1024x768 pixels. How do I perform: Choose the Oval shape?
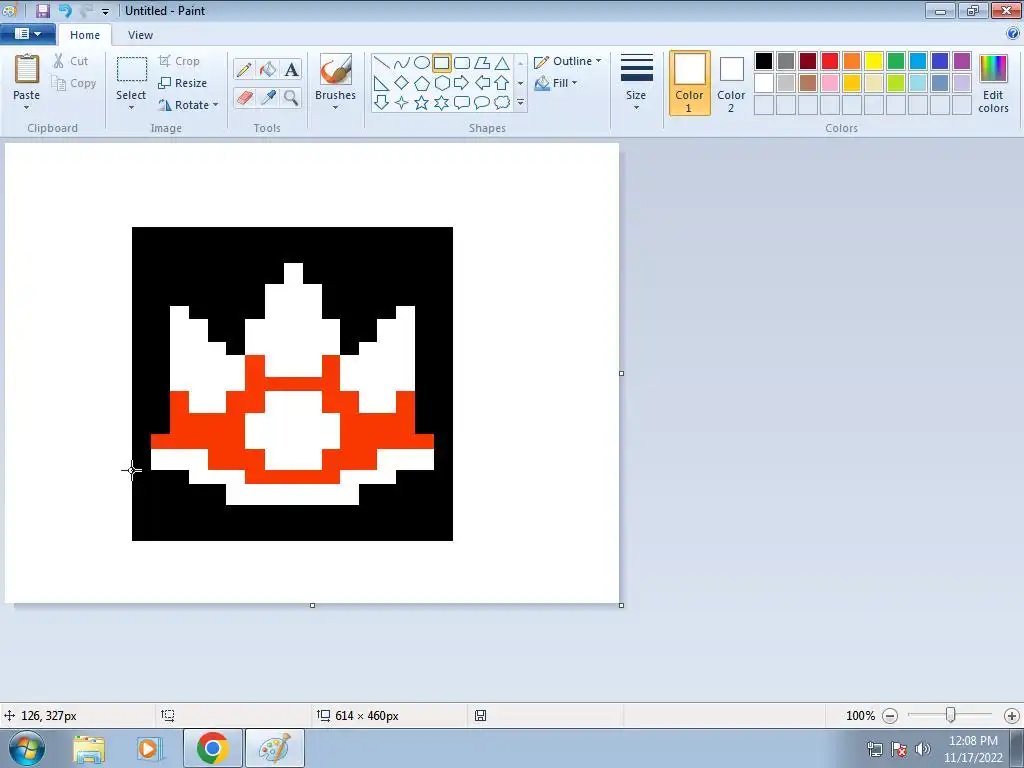coord(422,63)
